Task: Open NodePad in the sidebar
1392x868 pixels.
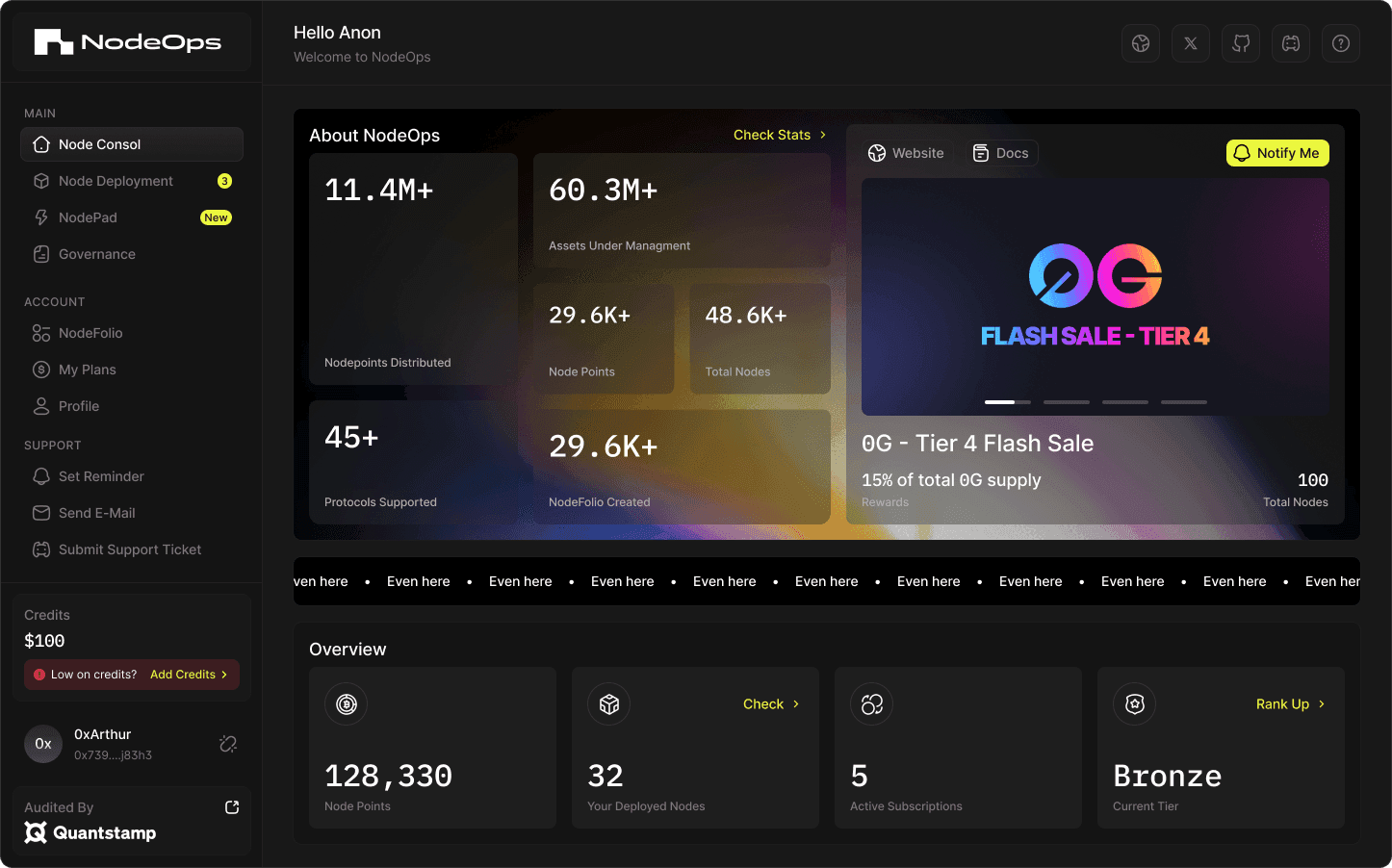Action: tap(132, 217)
